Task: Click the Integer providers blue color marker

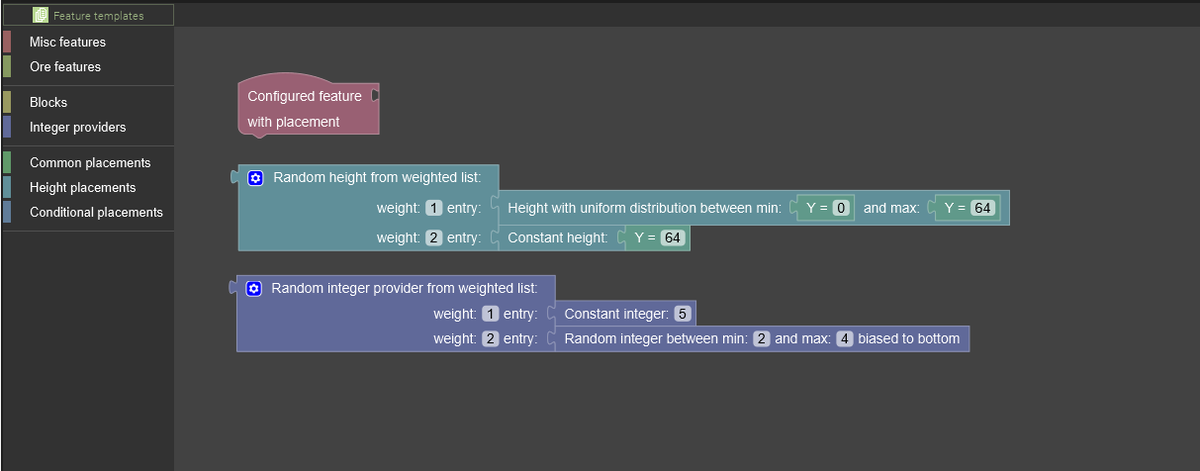Action: tap(7, 127)
